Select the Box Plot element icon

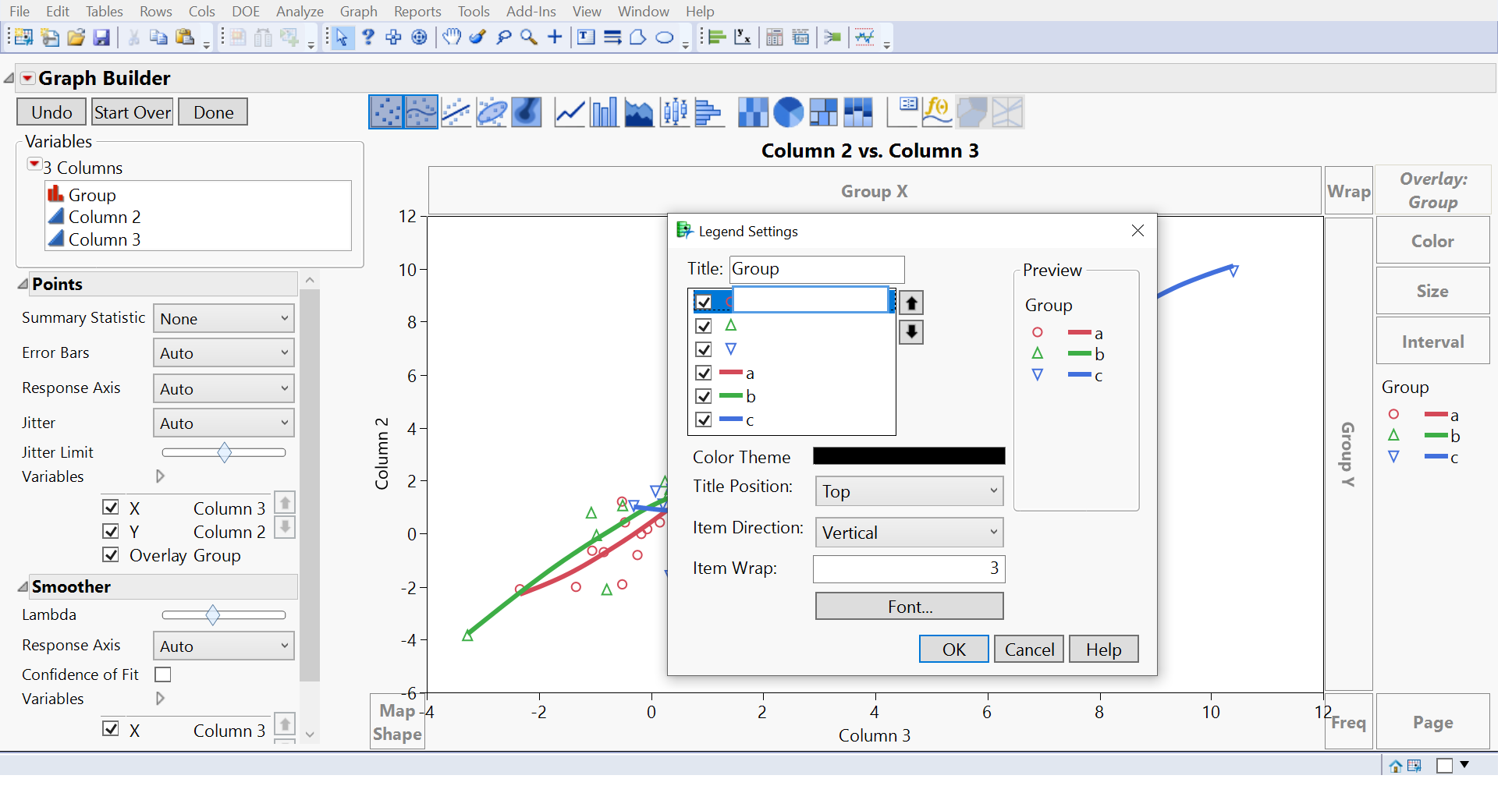pyautogui.click(x=674, y=112)
